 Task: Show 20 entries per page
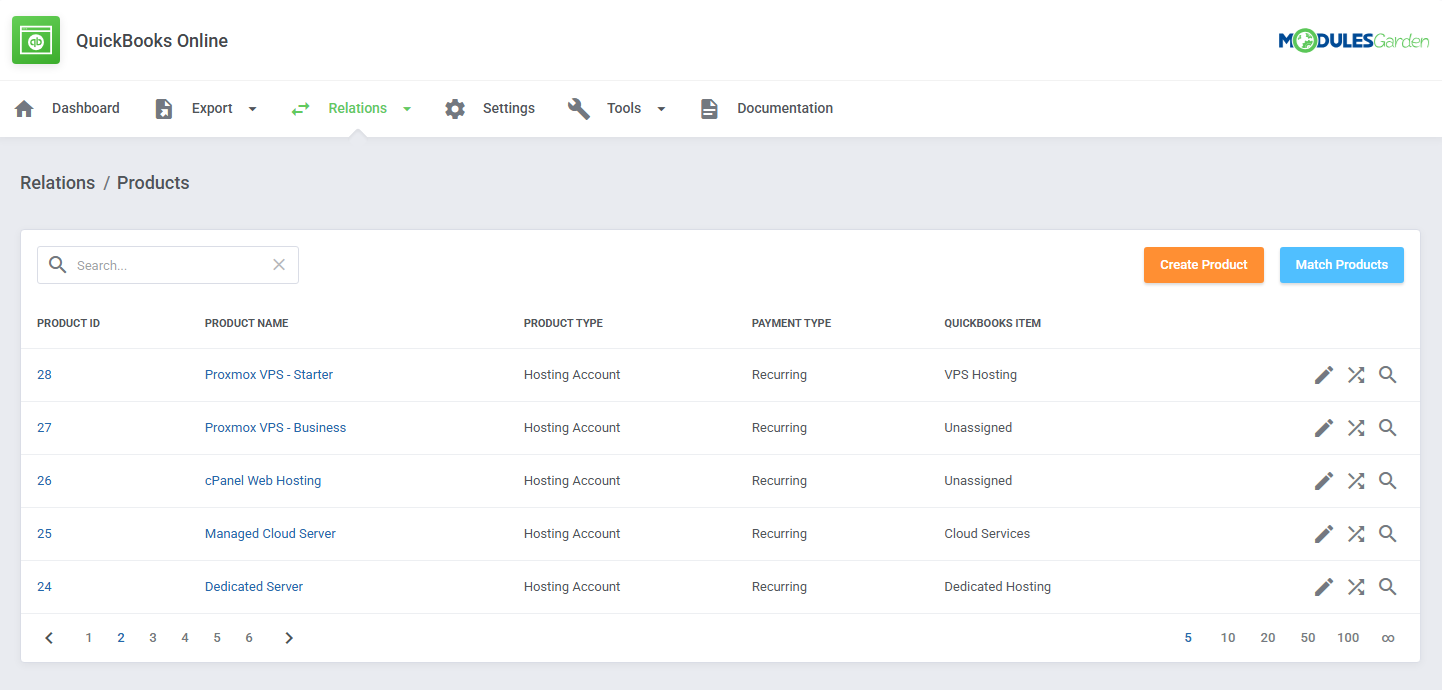(1268, 638)
